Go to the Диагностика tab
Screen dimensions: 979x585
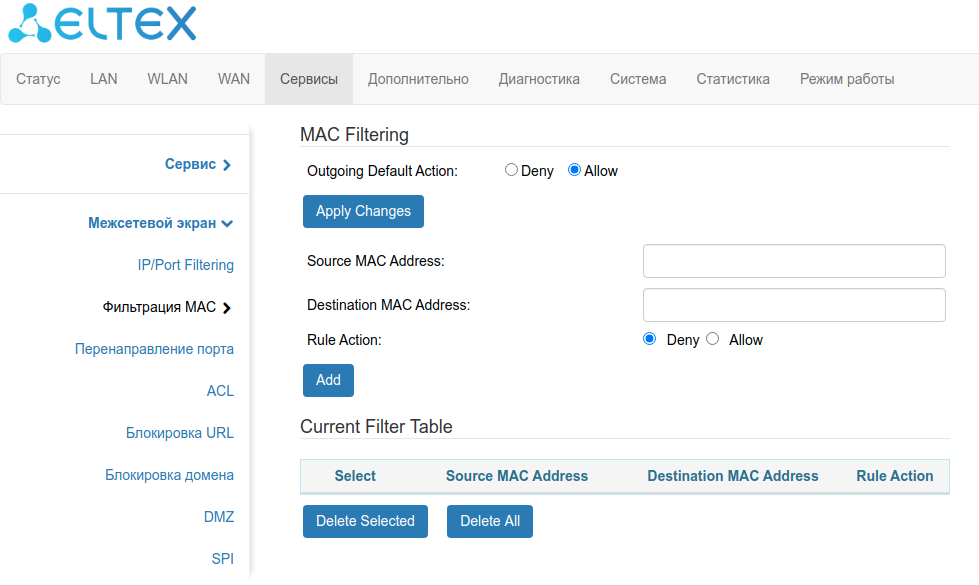539,79
